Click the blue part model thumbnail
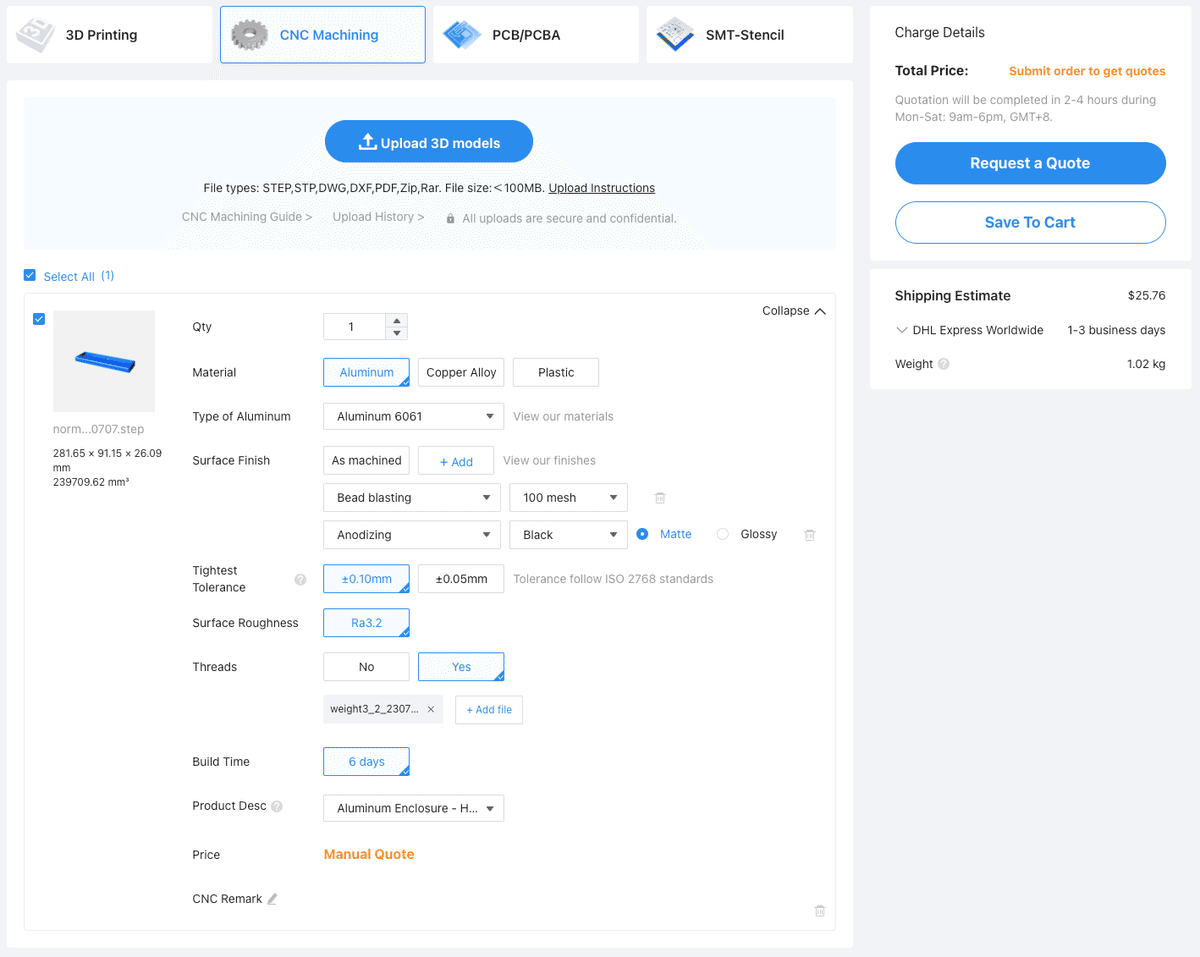 pos(104,361)
